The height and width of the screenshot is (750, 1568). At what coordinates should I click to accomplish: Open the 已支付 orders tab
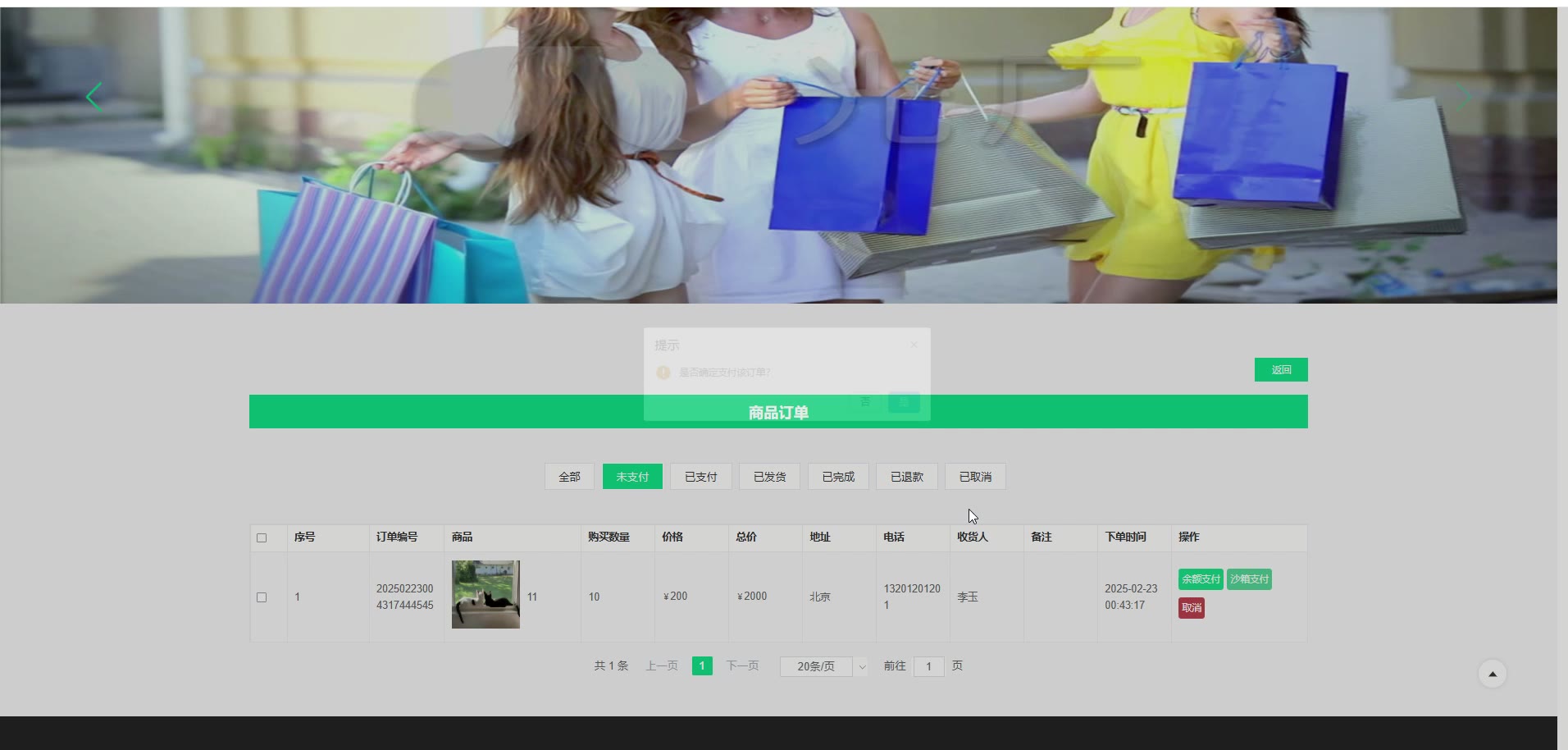701,477
